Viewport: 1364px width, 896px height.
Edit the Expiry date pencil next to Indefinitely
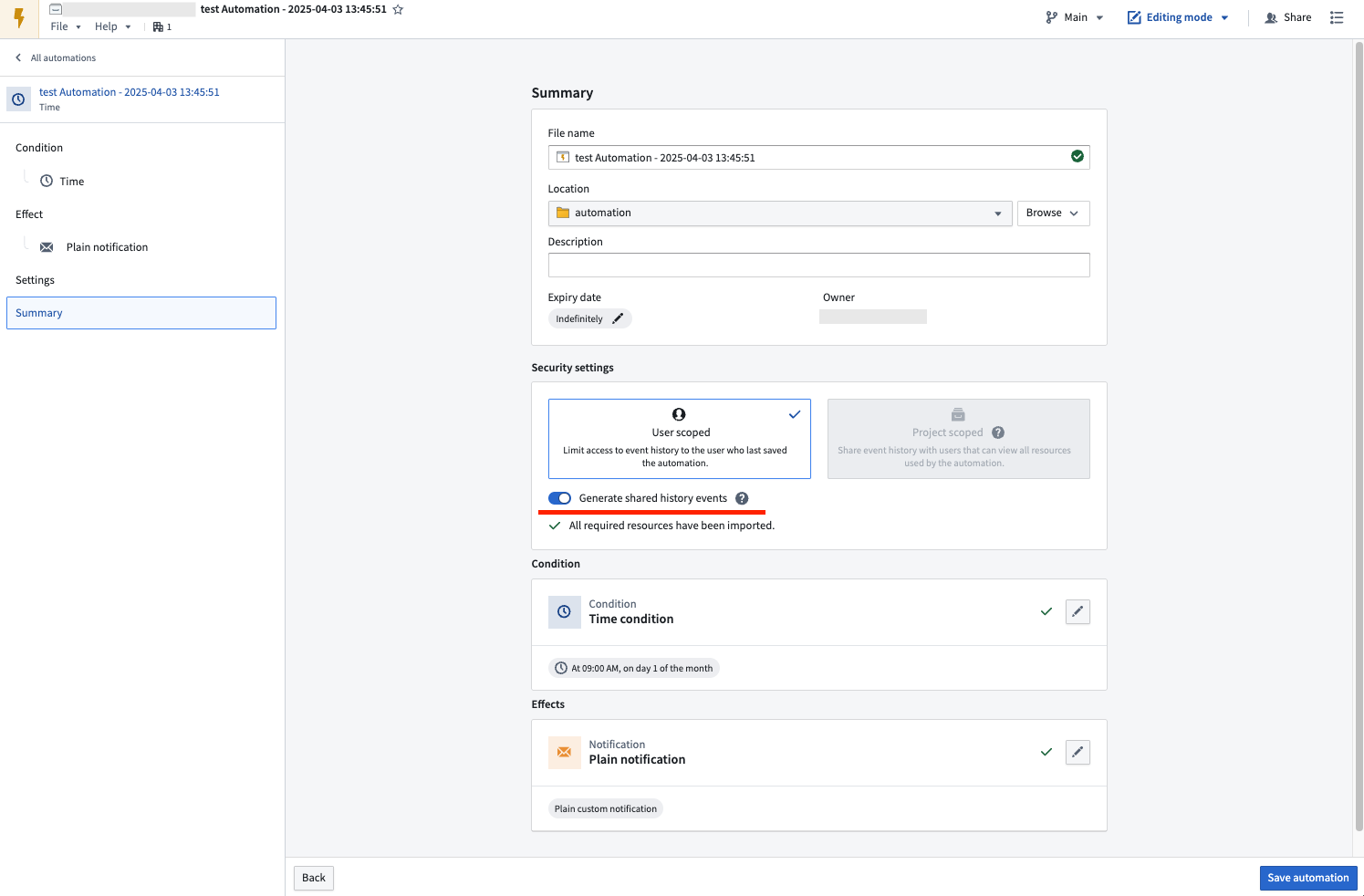point(618,318)
